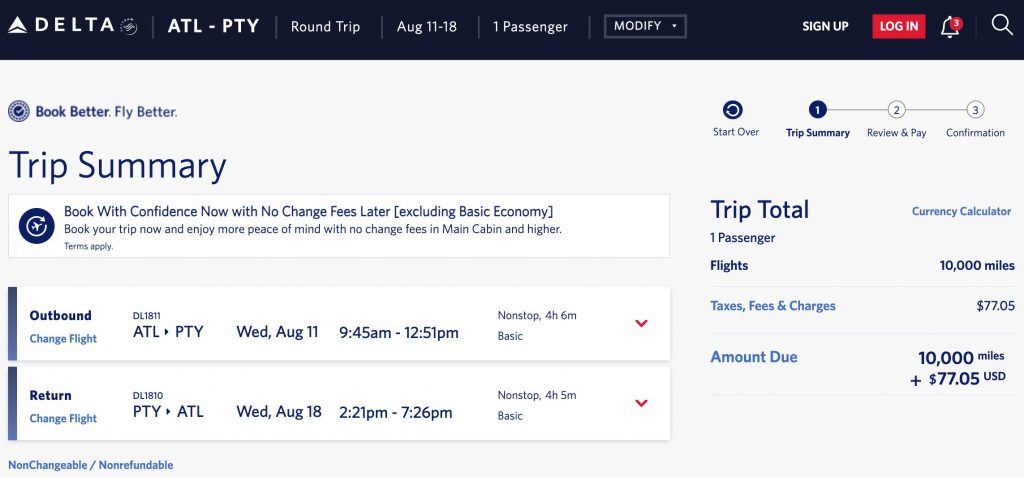The image size is (1024, 477).
Task: Change Flight for the Outbound trip
Action: (x=63, y=339)
